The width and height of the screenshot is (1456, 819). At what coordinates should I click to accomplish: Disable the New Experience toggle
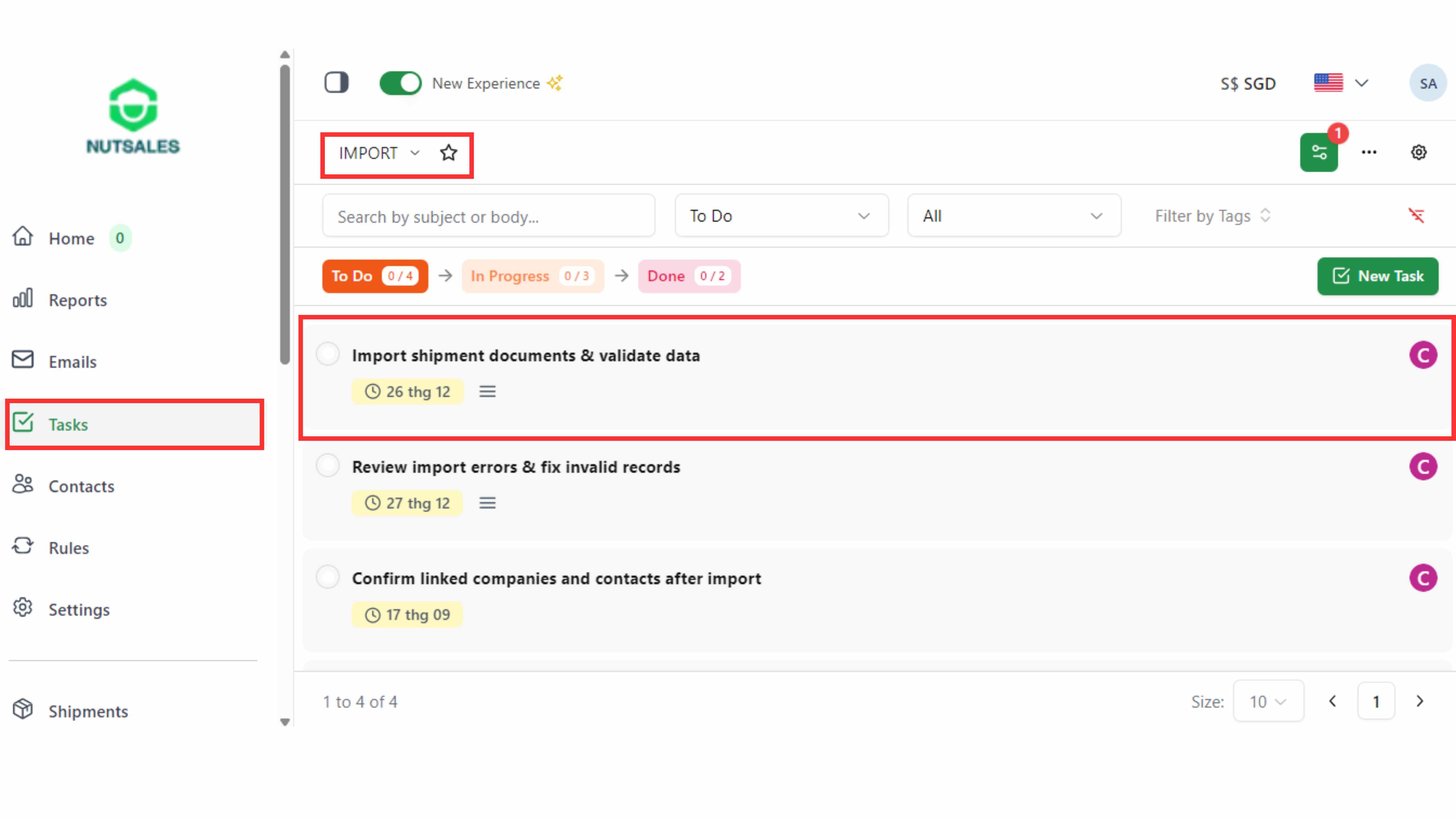[400, 84]
